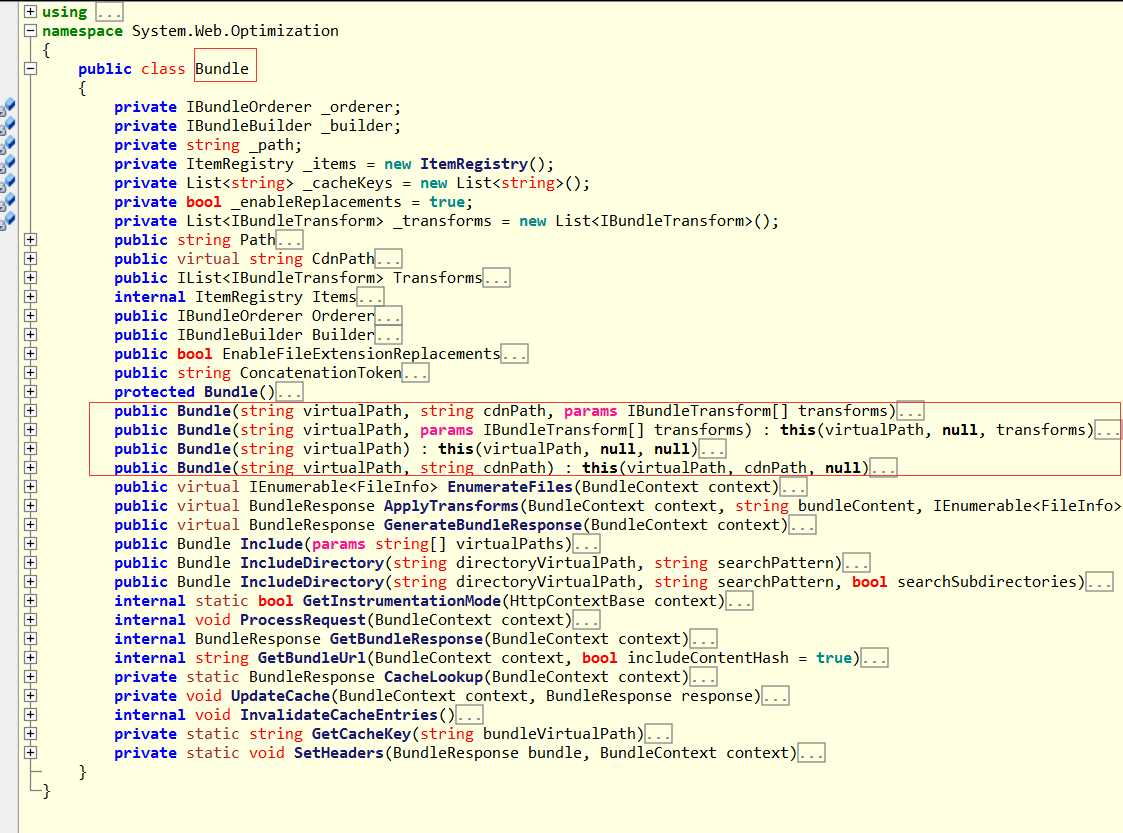Open ellipsis box after Path property
The width and height of the screenshot is (1123, 833).
pyautogui.click(x=290, y=240)
